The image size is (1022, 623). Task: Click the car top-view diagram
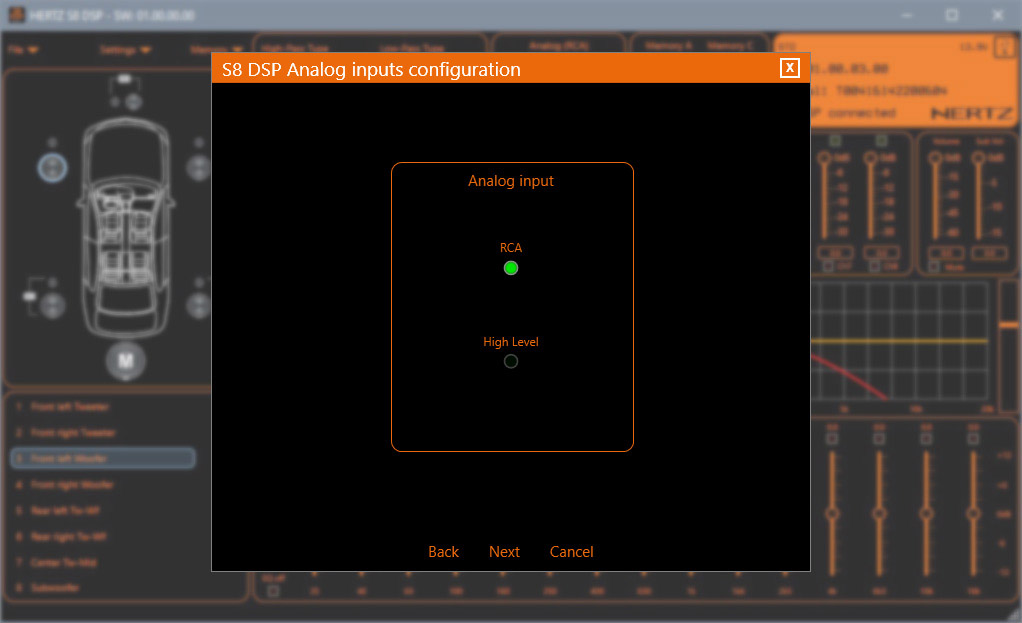(x=126, y=228)
